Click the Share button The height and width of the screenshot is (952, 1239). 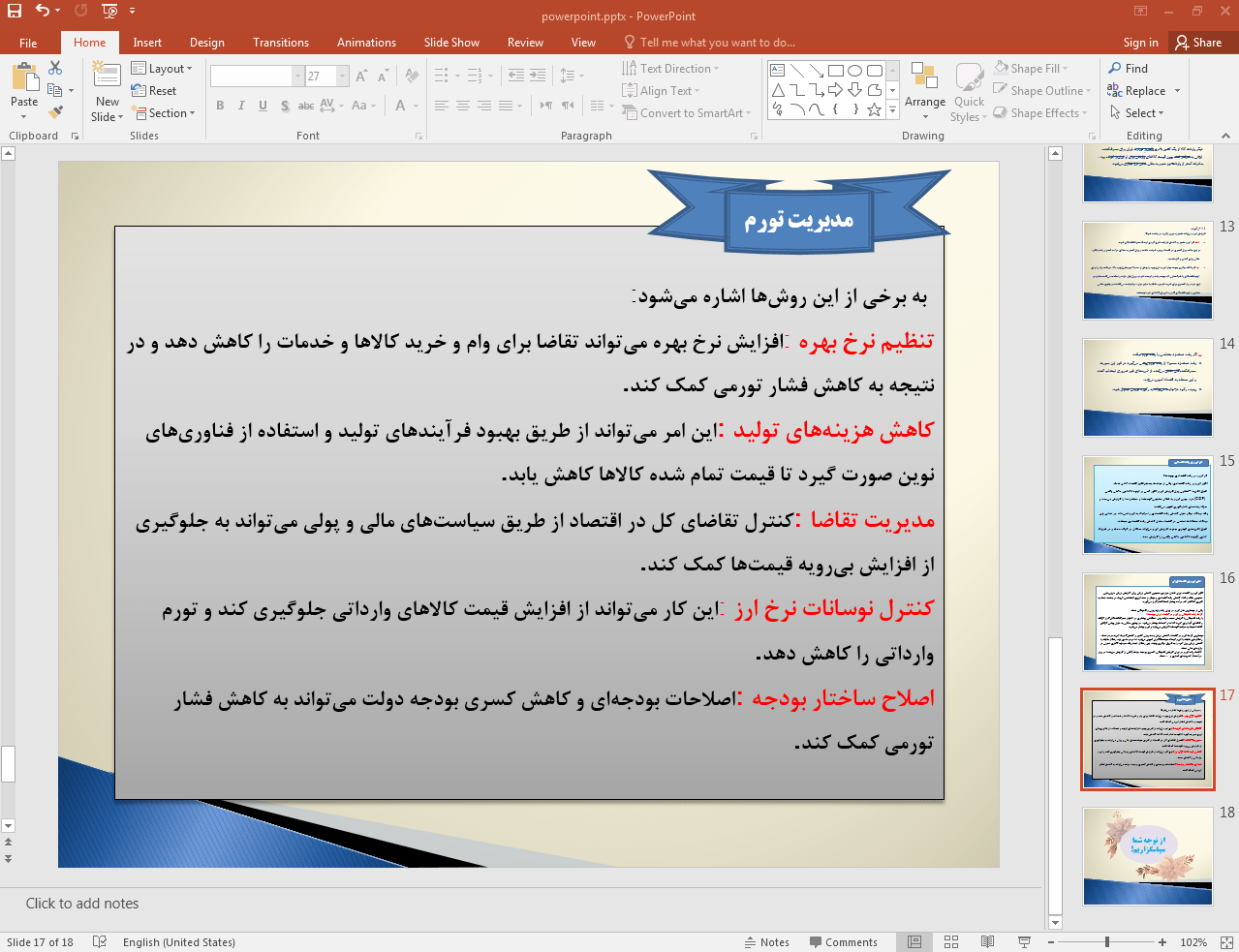[1198, 43]
